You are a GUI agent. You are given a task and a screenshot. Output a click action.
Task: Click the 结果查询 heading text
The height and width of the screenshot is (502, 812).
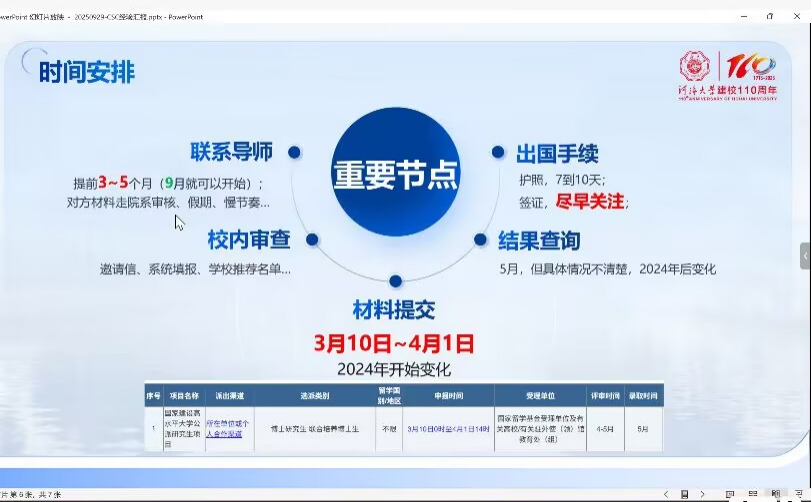(539, 241)
